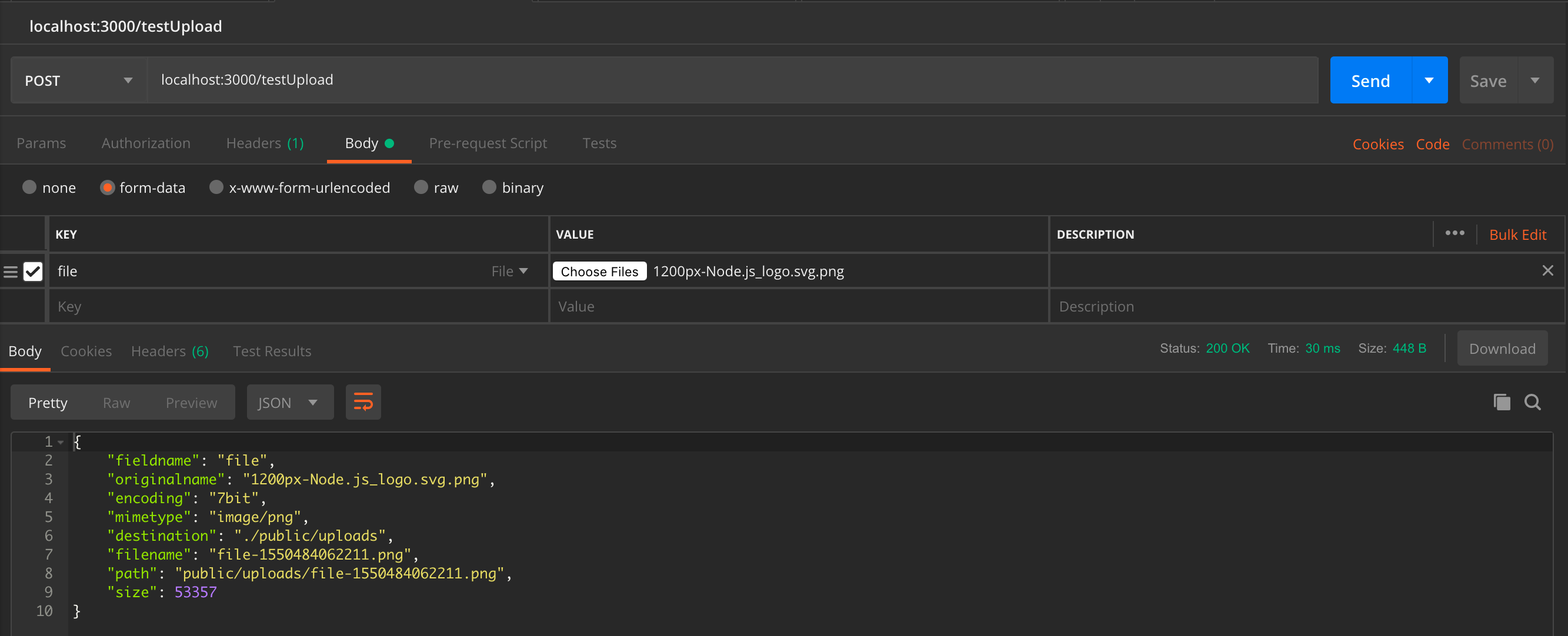Open the File type dropdown in key field

tap(509, 271)
